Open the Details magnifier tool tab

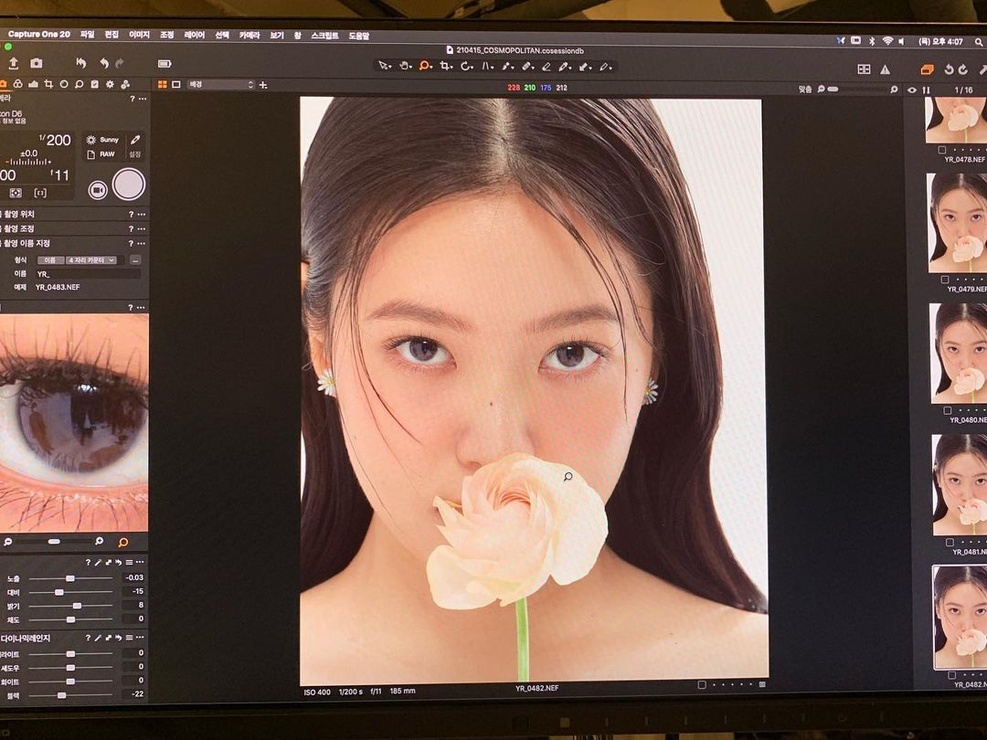pos(79,84)
